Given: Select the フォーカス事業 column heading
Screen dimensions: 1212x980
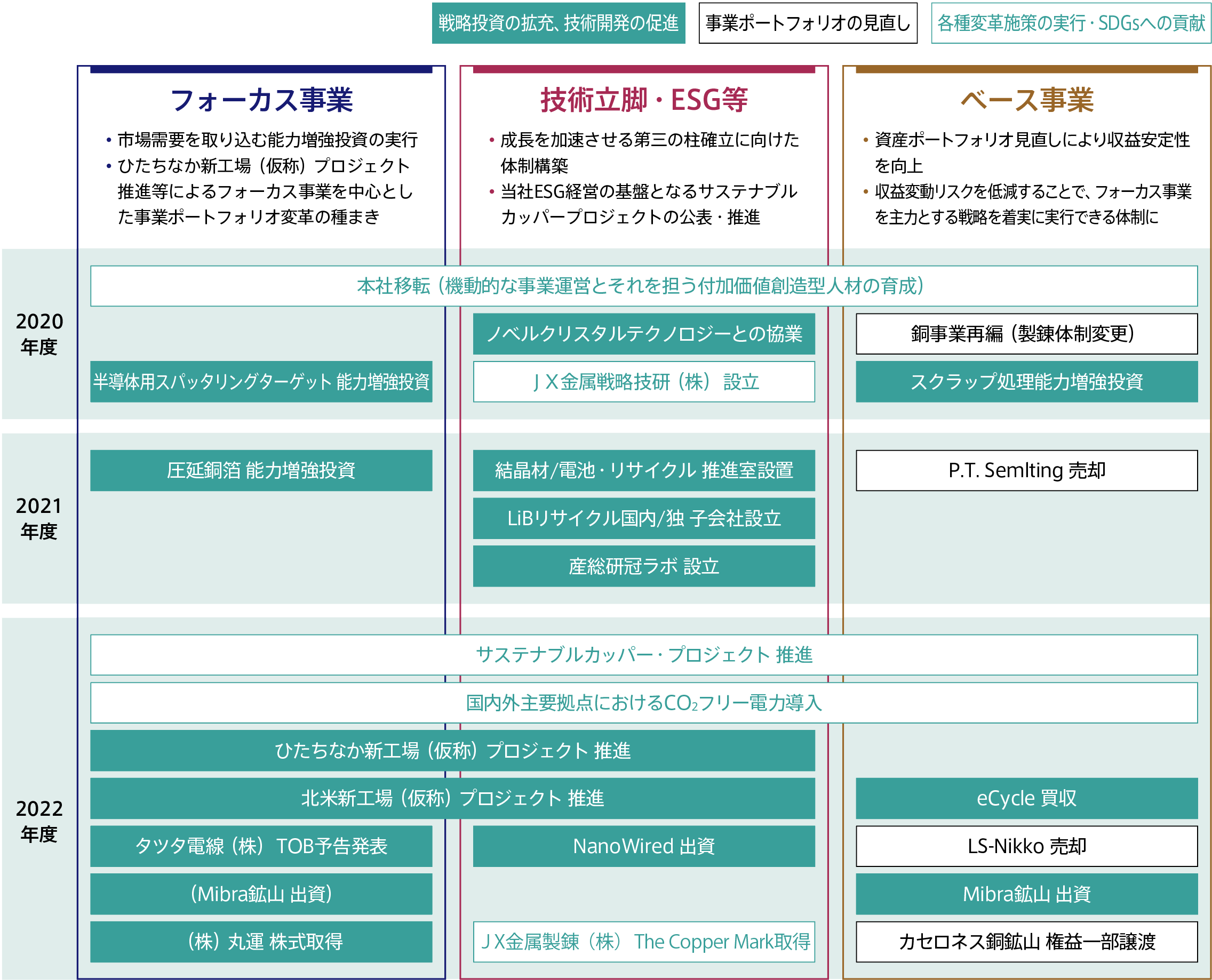Looking at the screenshot, I should [x=261, y=100].
